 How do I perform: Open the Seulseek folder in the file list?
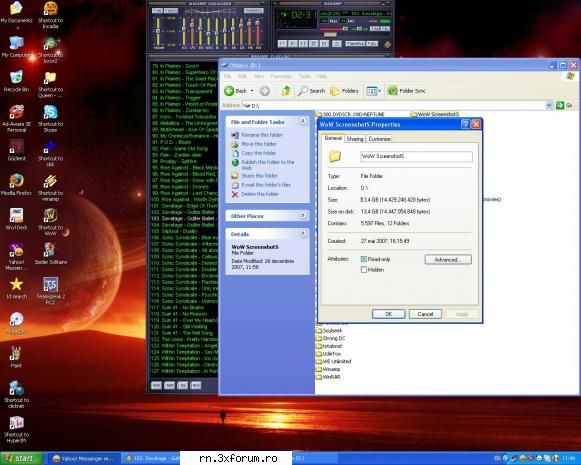coord(329,331)
